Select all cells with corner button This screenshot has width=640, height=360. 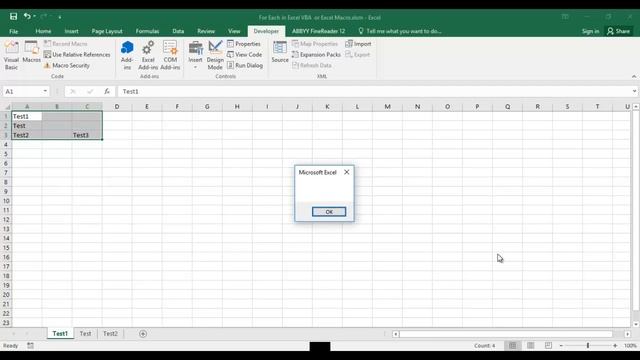point(7,107)
